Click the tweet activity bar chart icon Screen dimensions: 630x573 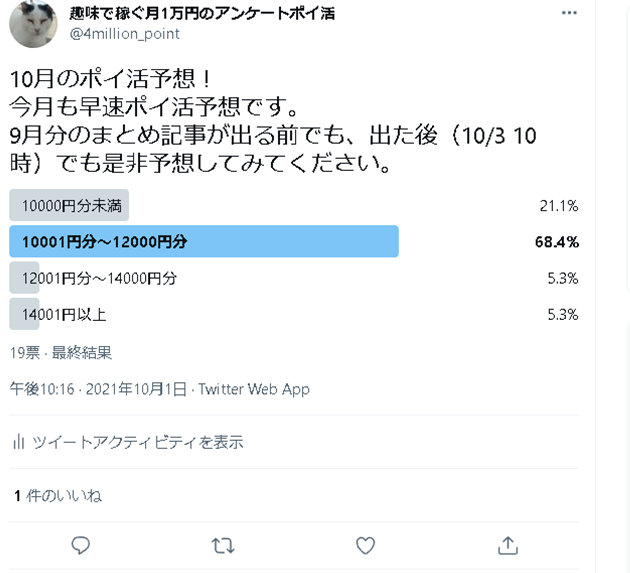(x=18, y=441)
